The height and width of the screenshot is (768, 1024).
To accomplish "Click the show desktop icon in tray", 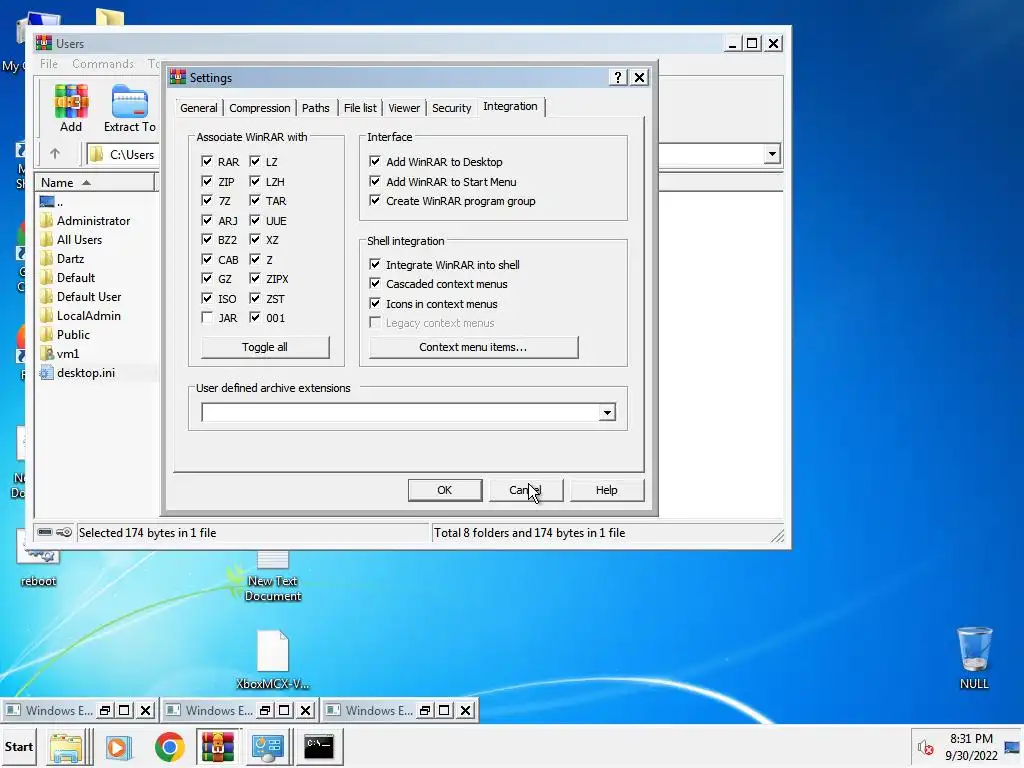I will [x=1012, y=747].
